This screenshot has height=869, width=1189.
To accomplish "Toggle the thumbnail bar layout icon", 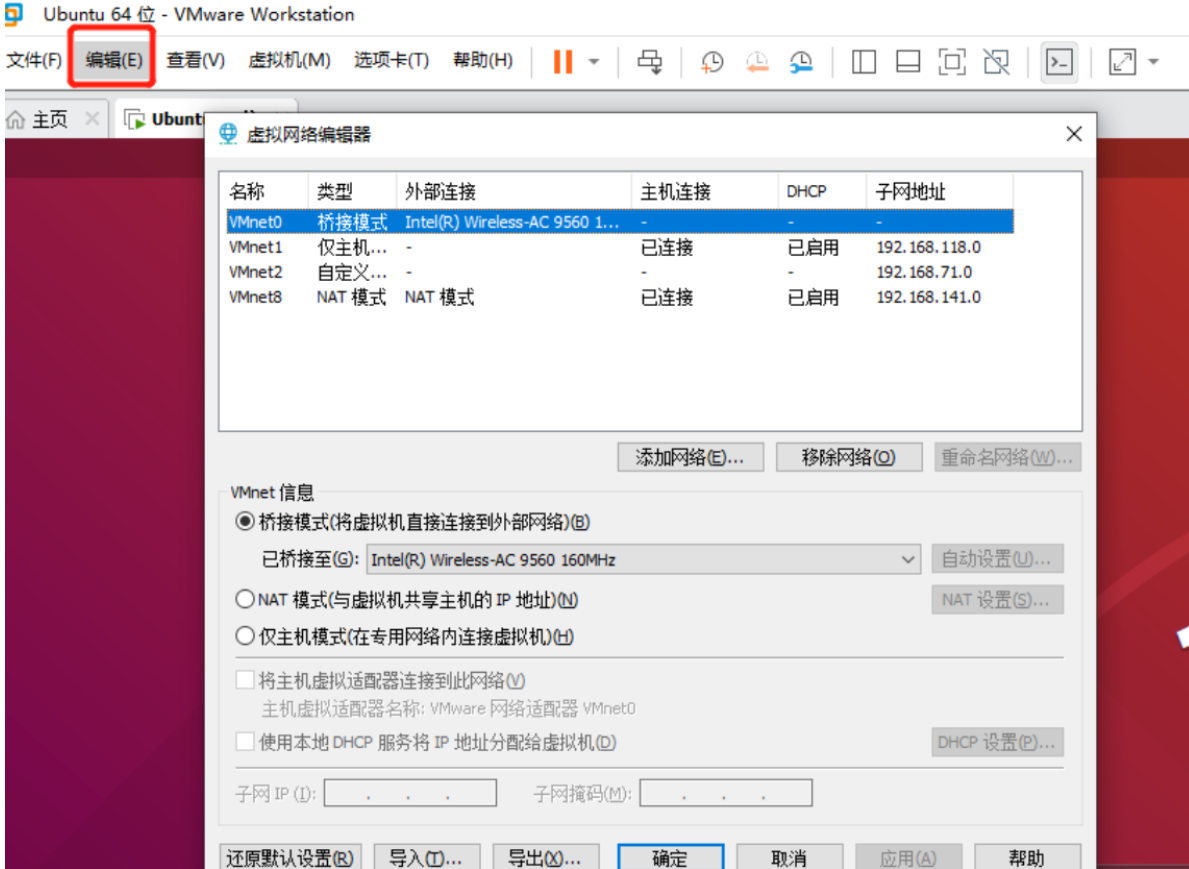I will pyautogui.click(x=908, y=61).
